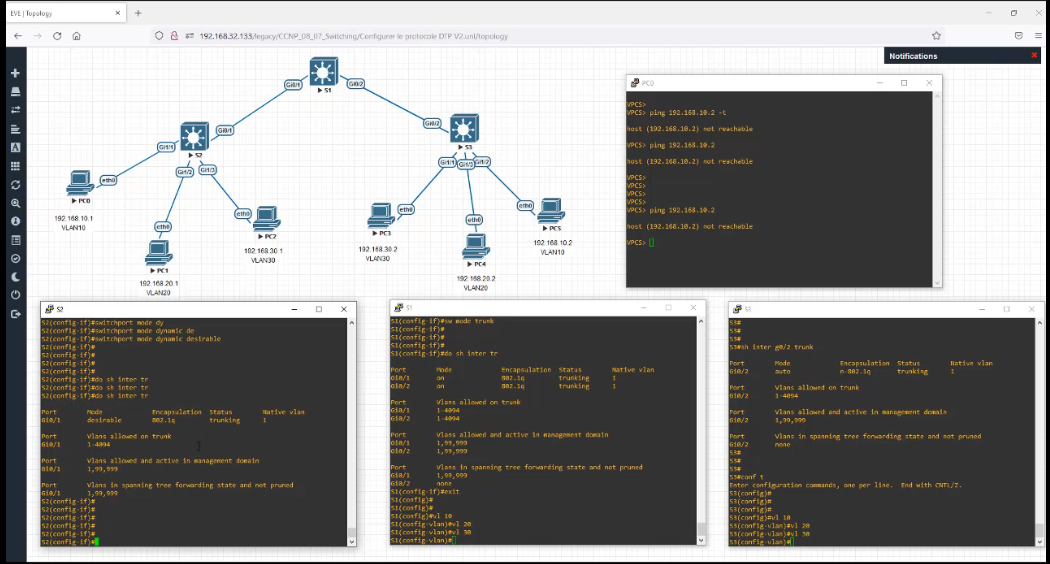
Task: Click the Close lab power icon
Action: 15,295
